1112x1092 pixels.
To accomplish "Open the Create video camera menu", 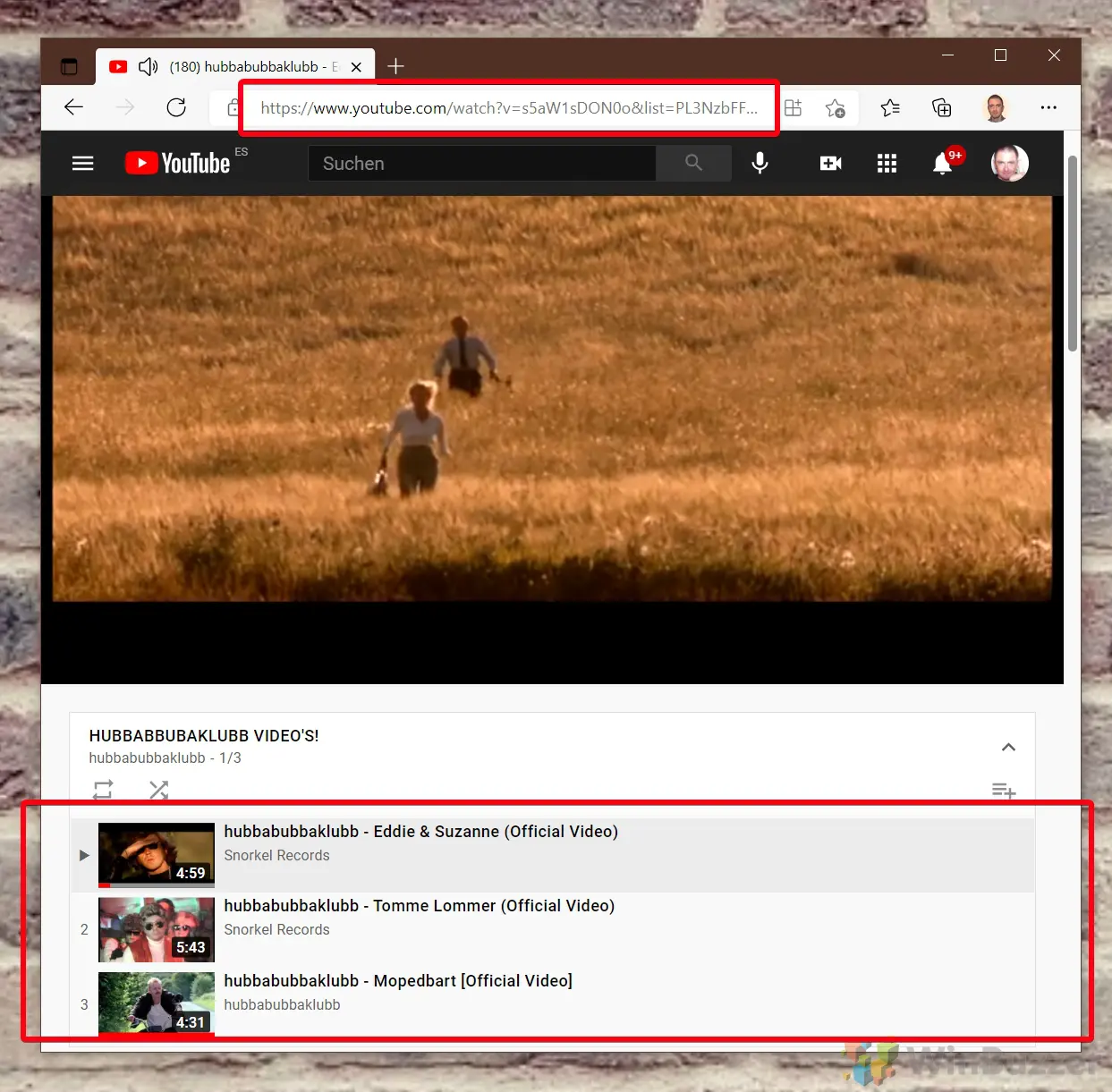I will pos(830,163).
